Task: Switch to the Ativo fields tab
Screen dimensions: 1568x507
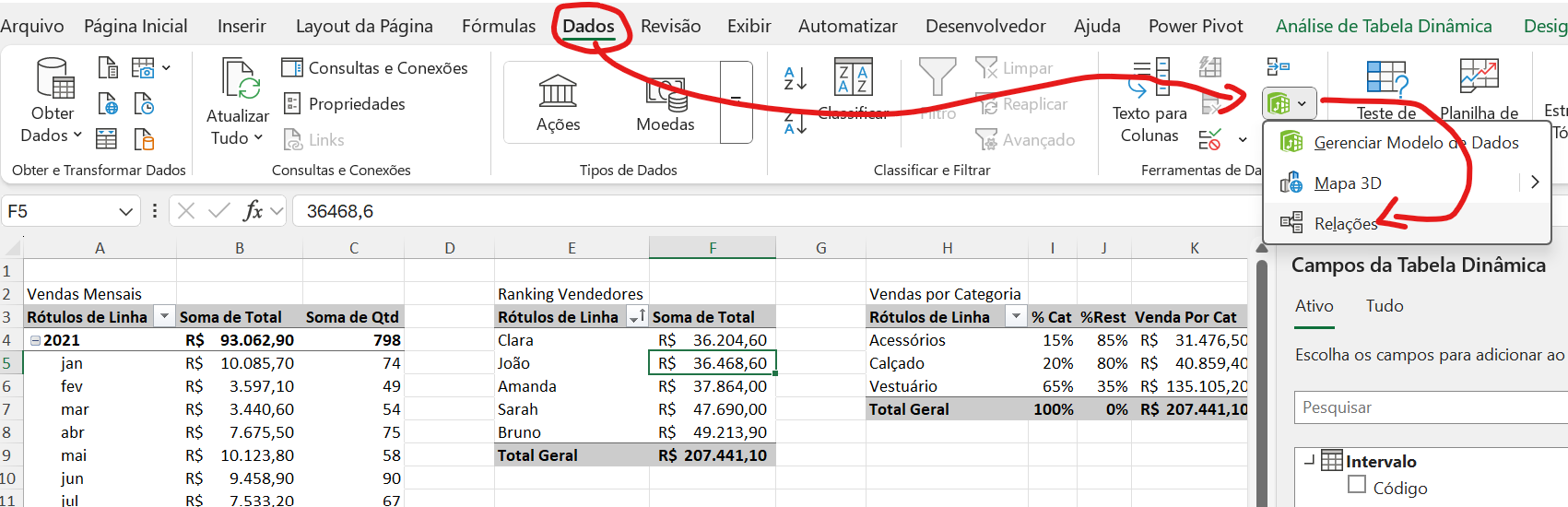Action: 1315,306
